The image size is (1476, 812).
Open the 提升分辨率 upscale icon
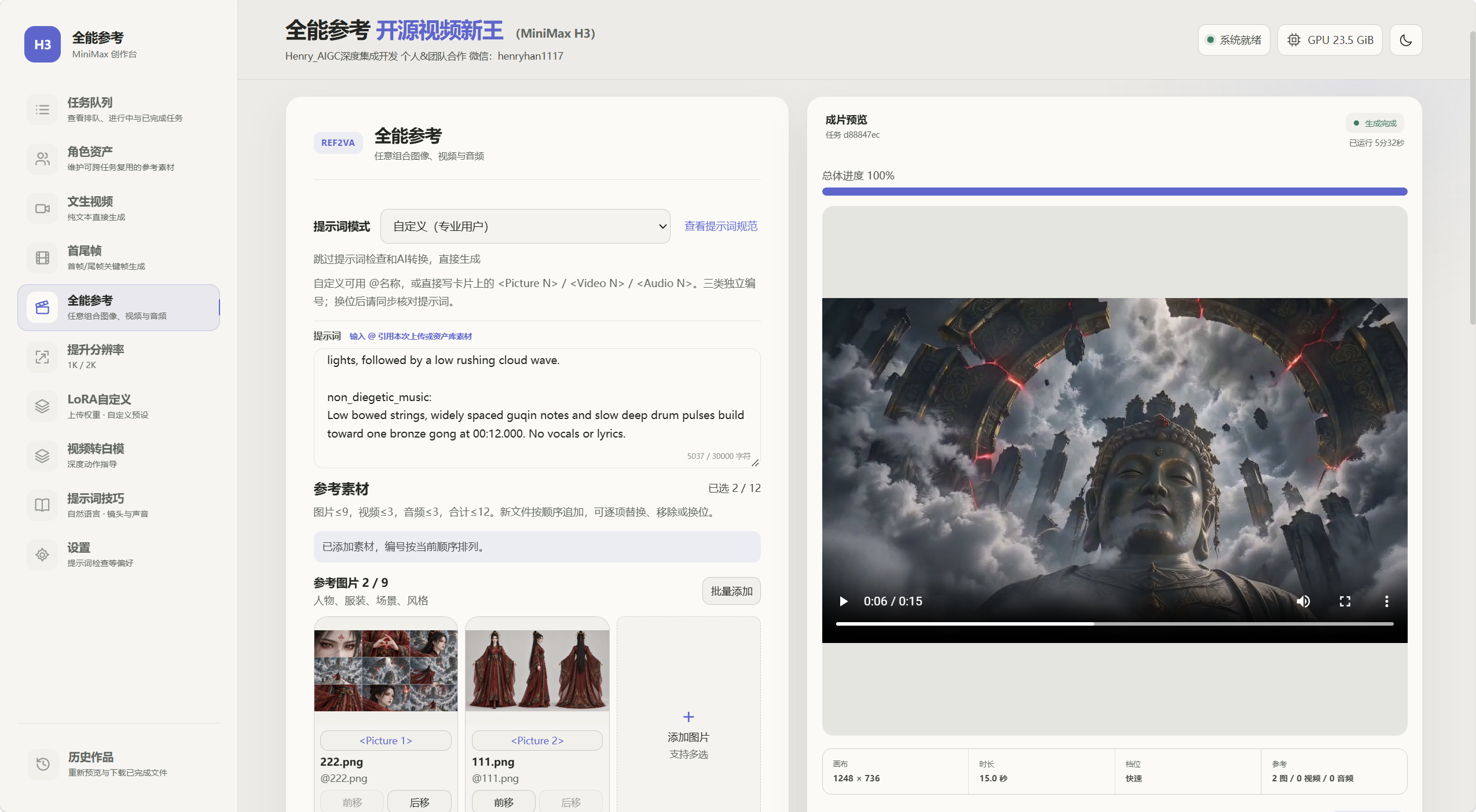point(42,357)
